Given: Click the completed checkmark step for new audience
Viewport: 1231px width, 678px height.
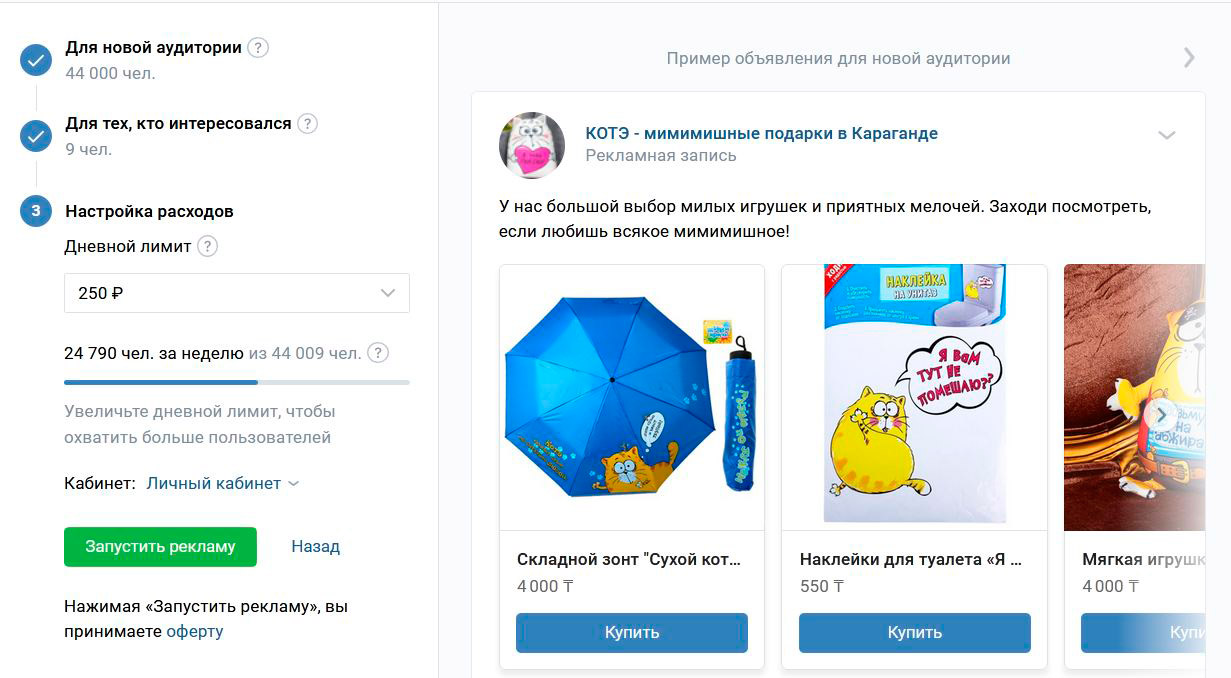Looking at the screenshot, I should pos(36,60).
